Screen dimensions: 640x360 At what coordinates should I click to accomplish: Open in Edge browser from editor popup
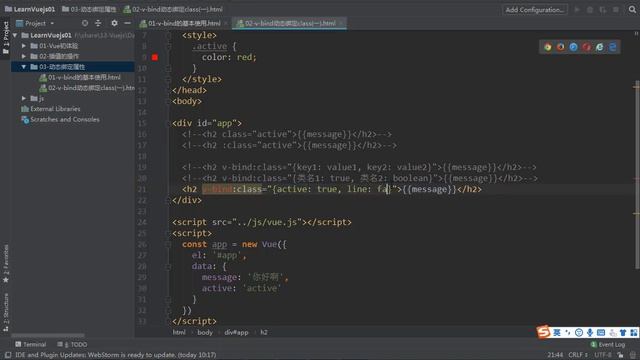pos(613,47)
